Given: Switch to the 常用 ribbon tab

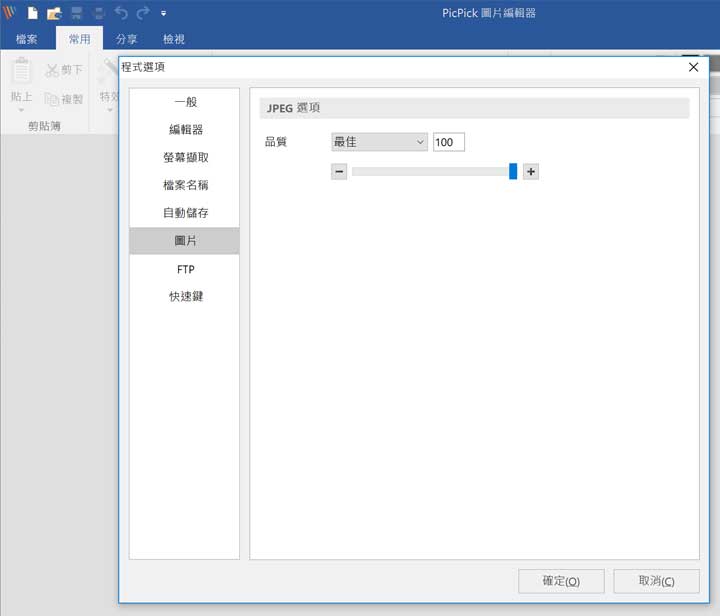Looking at the screenshot, I should 79,39.
